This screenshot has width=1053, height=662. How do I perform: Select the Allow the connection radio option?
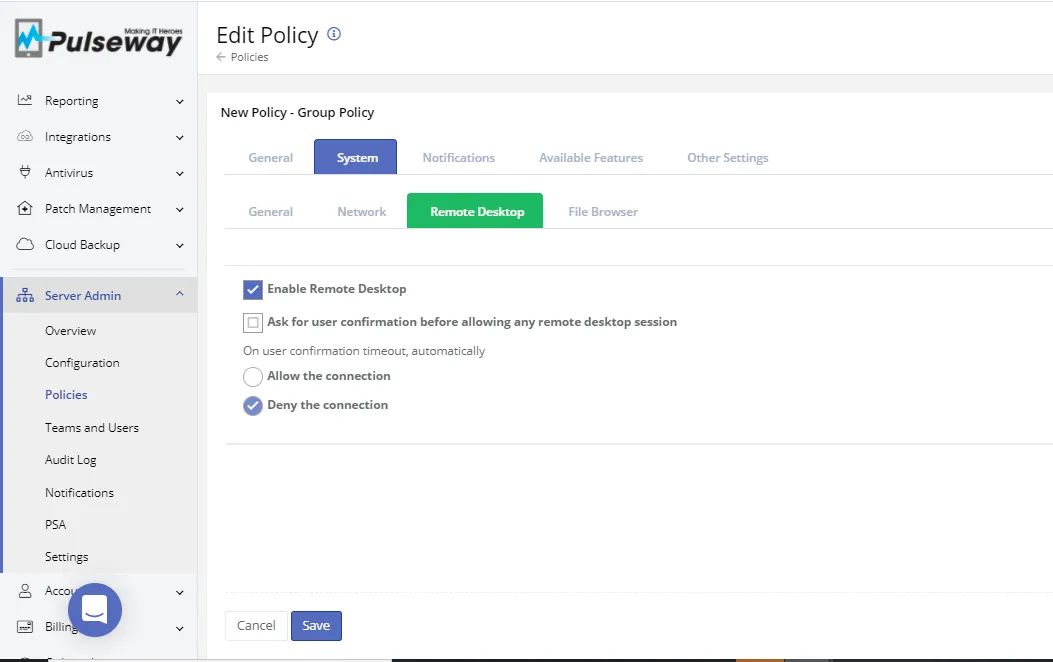pos(253,377)
